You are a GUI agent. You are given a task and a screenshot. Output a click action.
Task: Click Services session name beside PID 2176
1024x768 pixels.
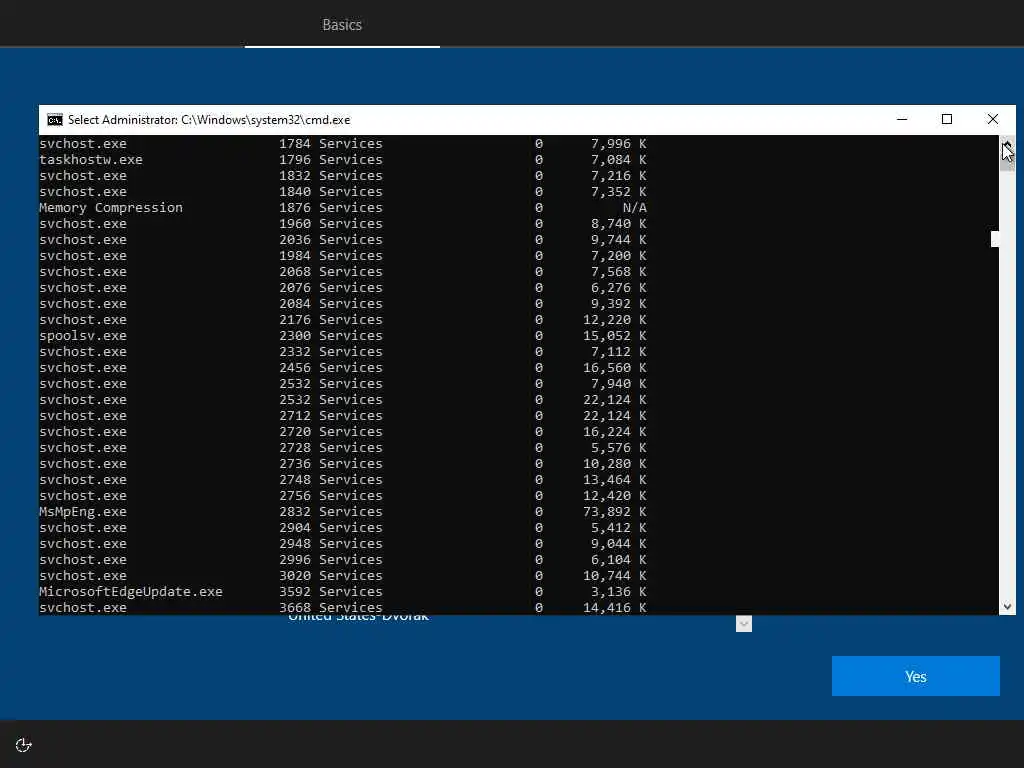(351, 320)
